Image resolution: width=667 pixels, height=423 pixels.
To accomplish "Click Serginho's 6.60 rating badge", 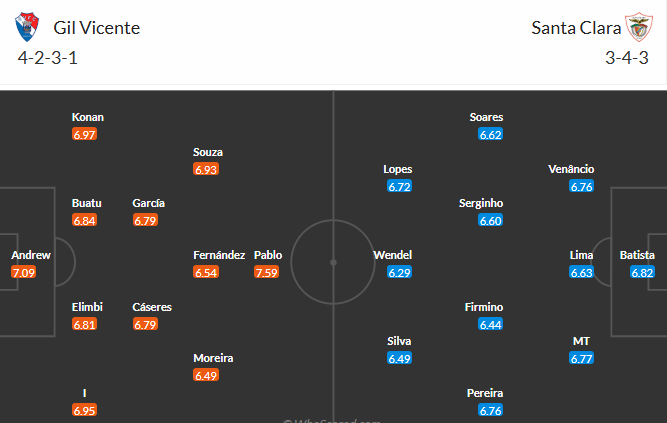I will tap(490, 221).
